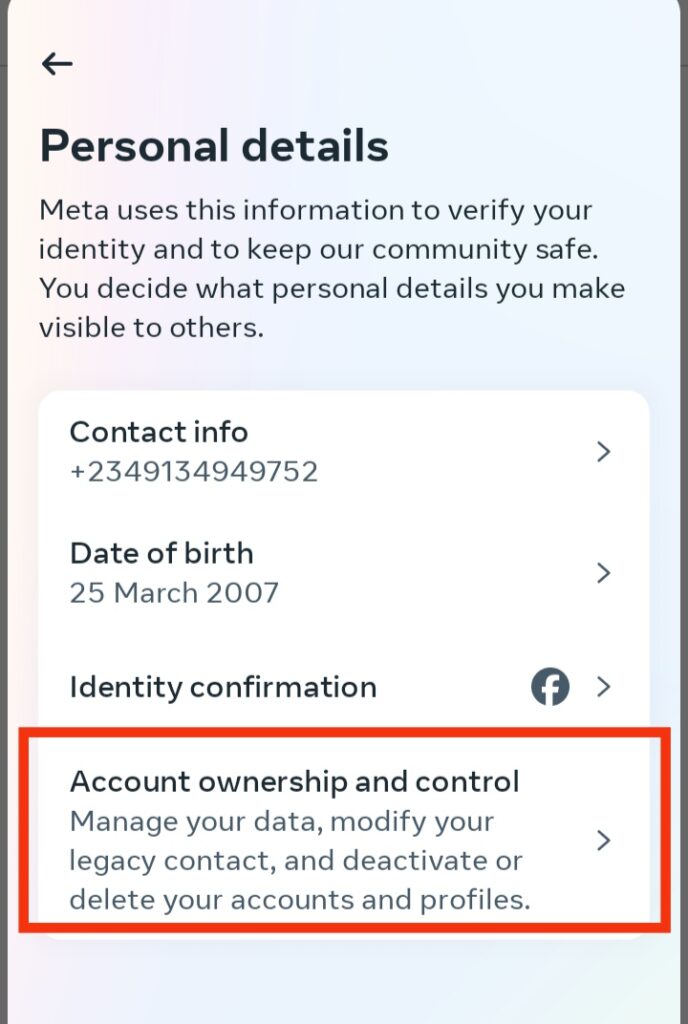Click the 25 March 2007 value
This screenshot has height=1024, width=688.
[174, 593]
